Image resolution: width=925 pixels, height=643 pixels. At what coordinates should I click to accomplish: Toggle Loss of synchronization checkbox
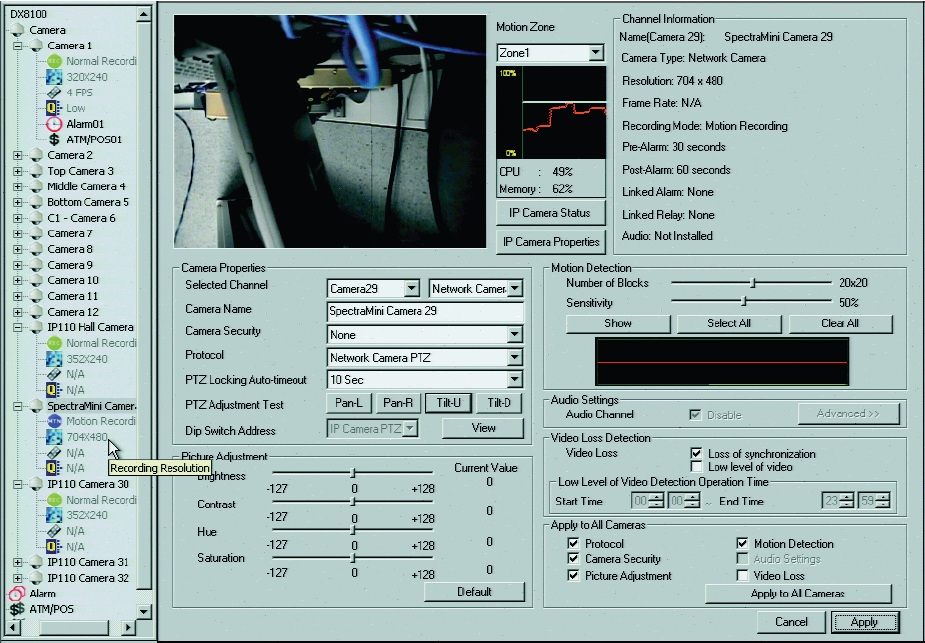point(696,454)
